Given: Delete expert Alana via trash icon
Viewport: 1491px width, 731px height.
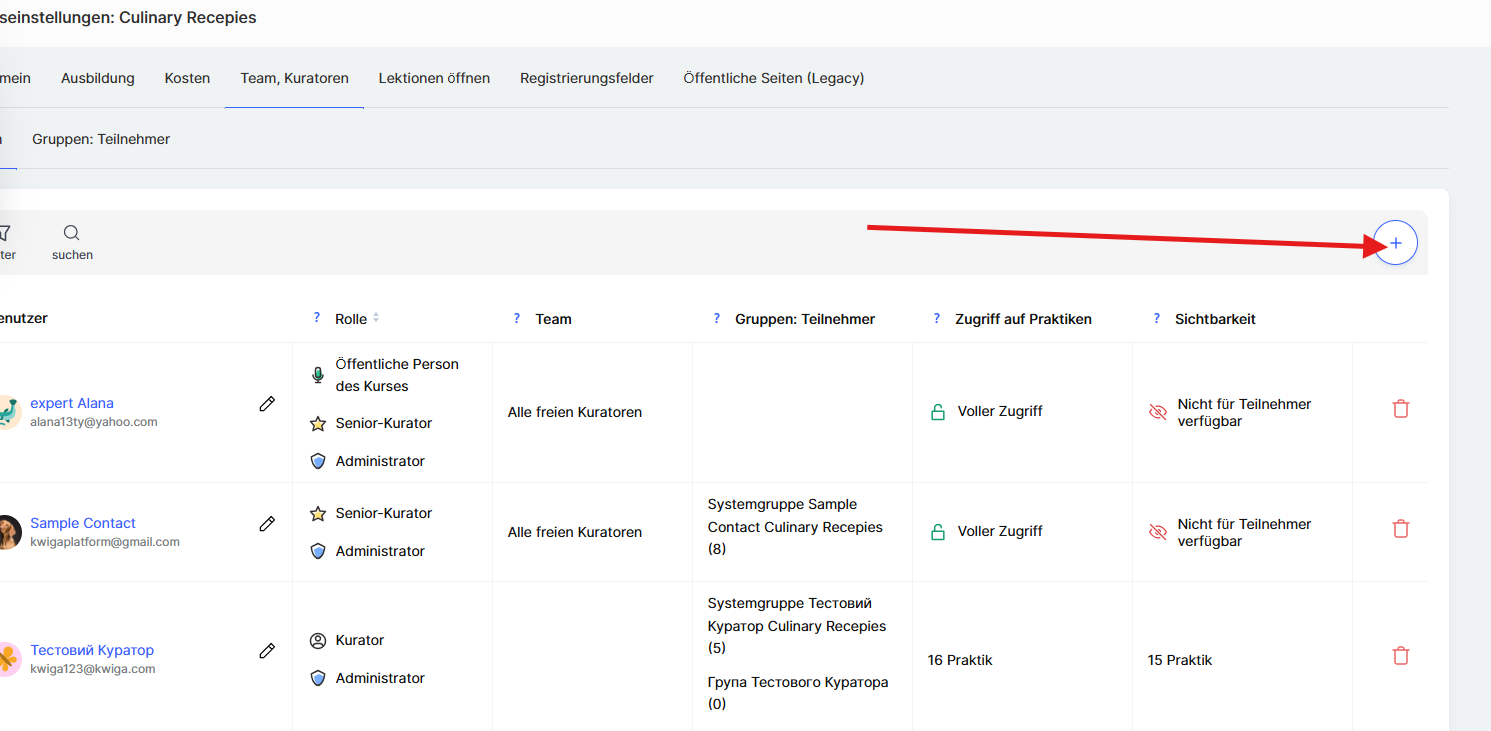Looking at the screenshot, I should pyautogui.click(x=1400, y=409).
